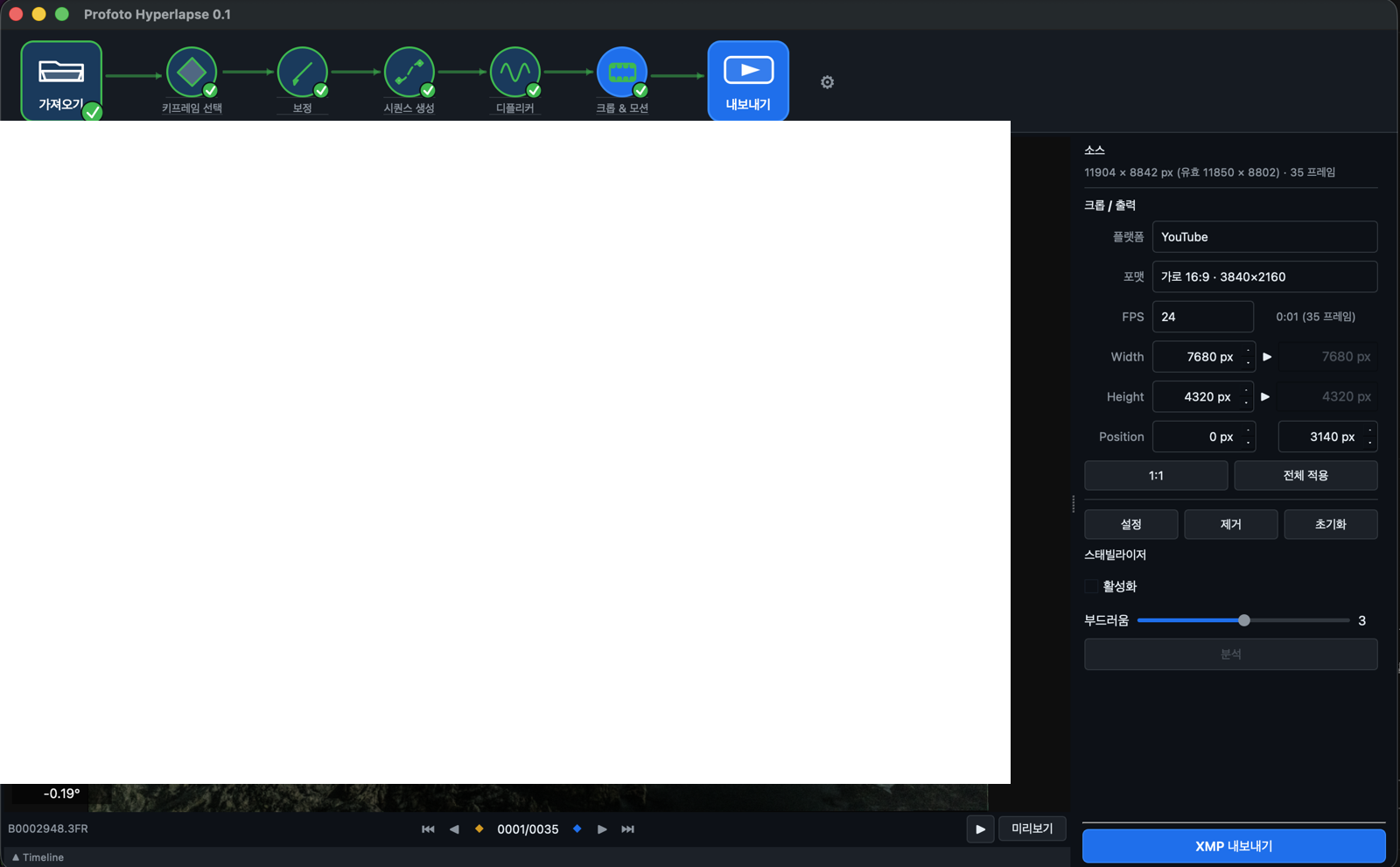Viewport: 1400px width, 867px height.
Task: Click the 설정 button
Action: point(1131,524)
